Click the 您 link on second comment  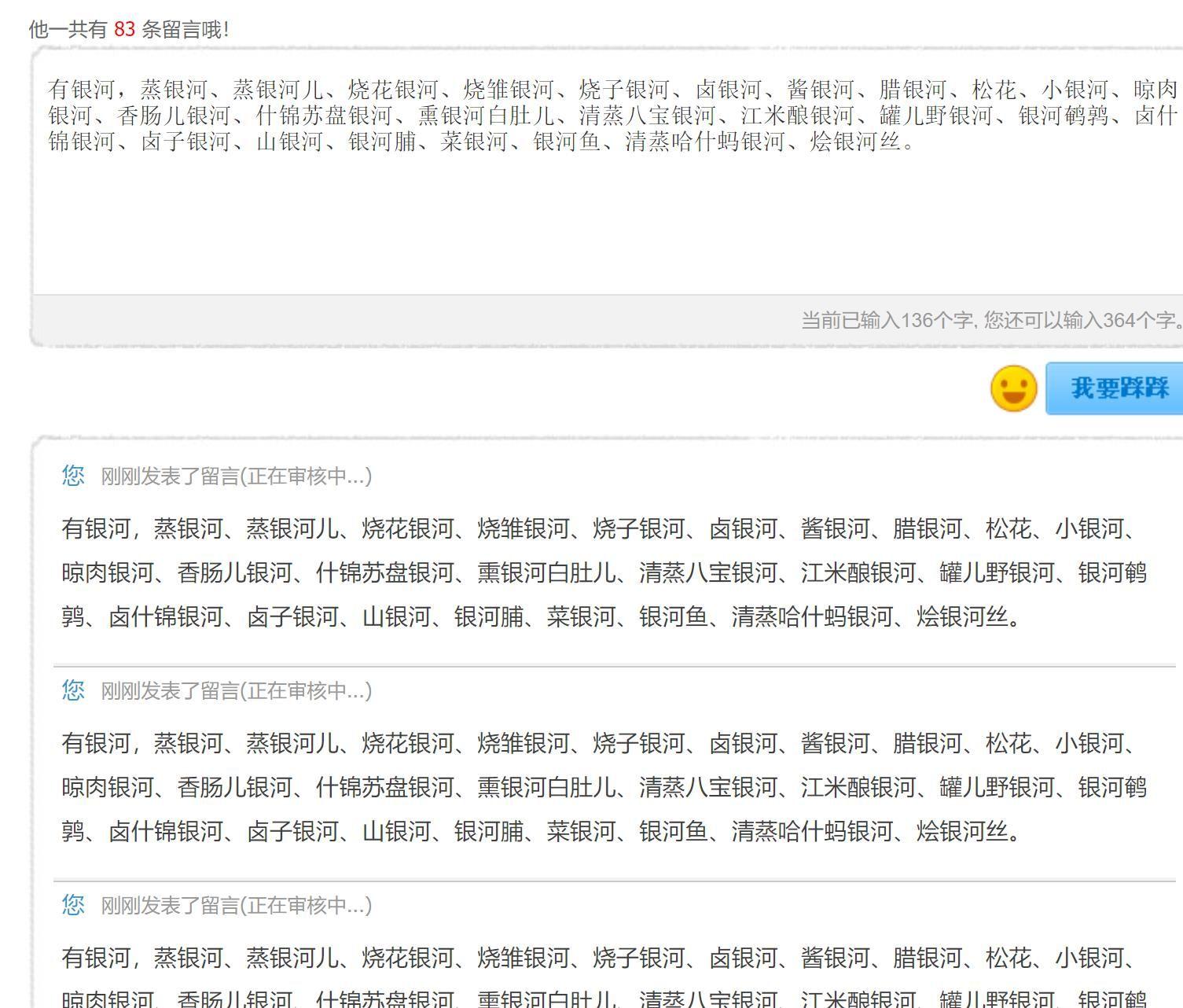(73, 690)
